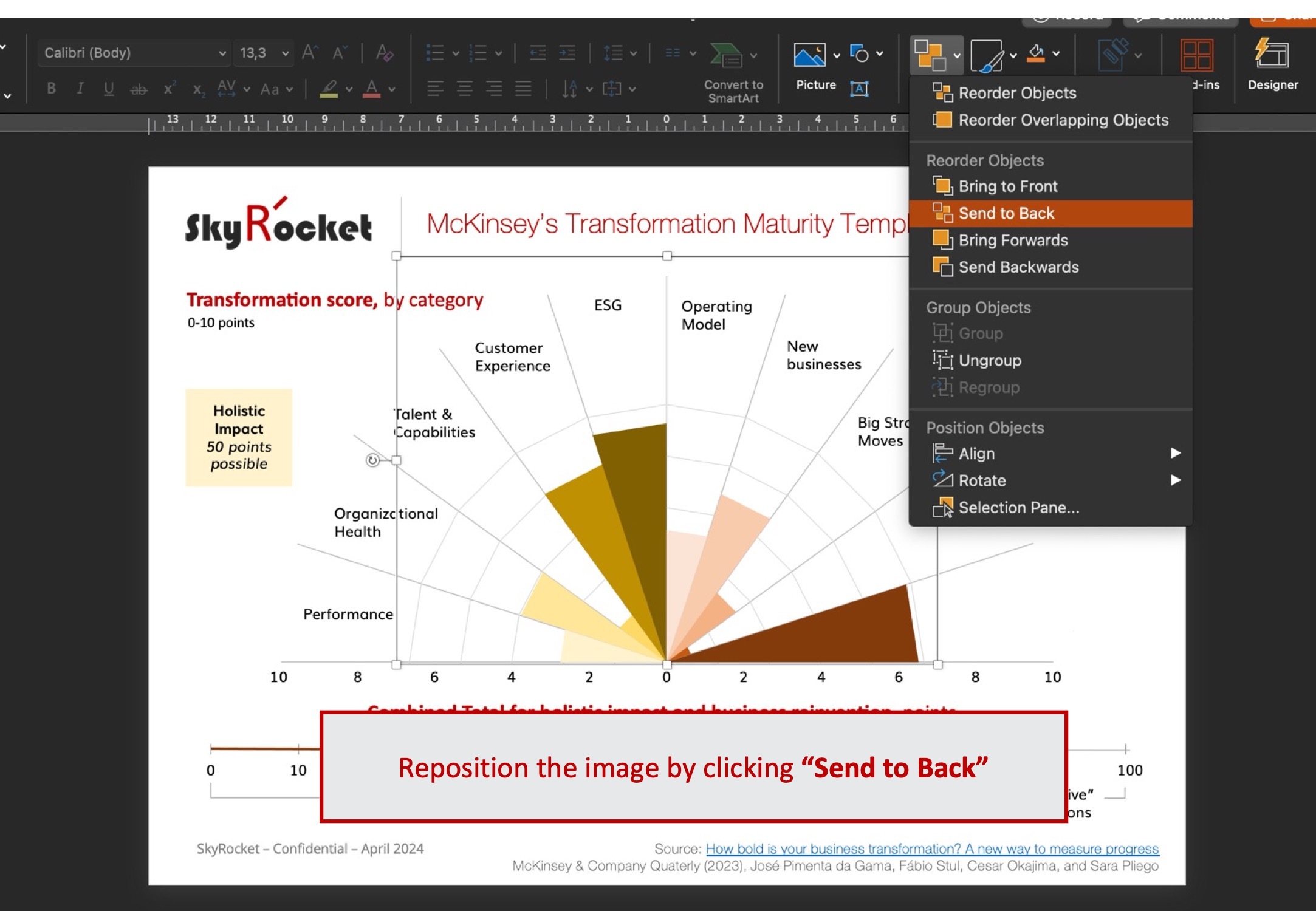Image resolution: width=1316 pixels, height=911 pixels.
Task: Select the Holistic Impact yellow text box
Action: (239, 437)
